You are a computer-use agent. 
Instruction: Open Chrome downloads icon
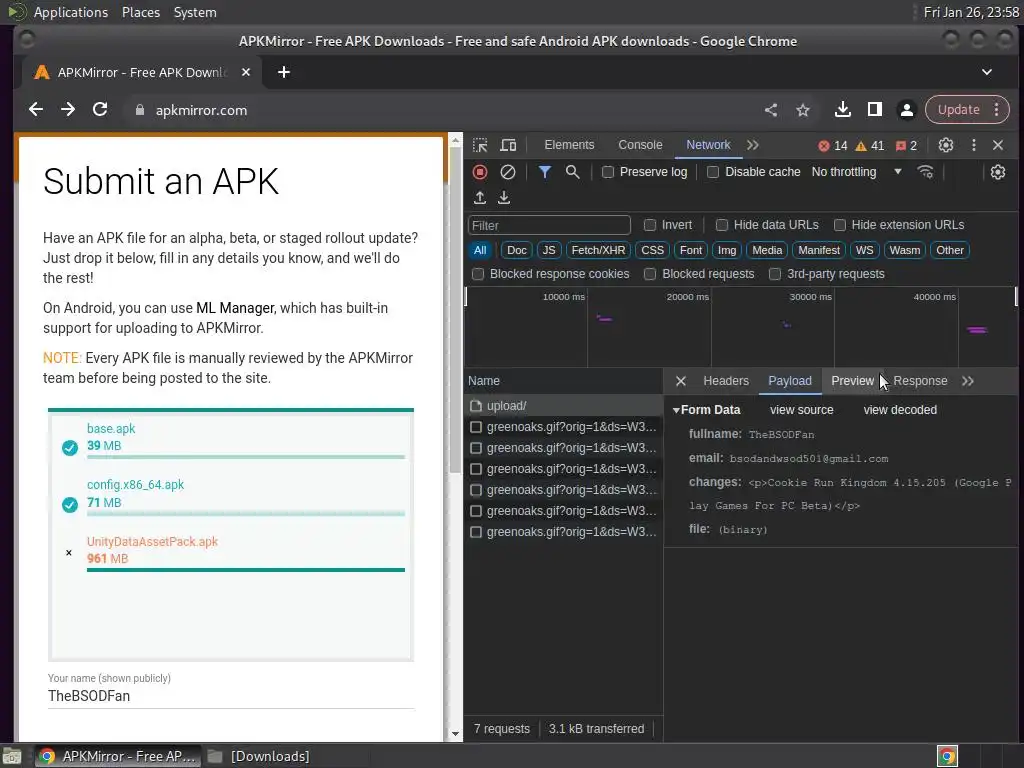click(842, 110)
